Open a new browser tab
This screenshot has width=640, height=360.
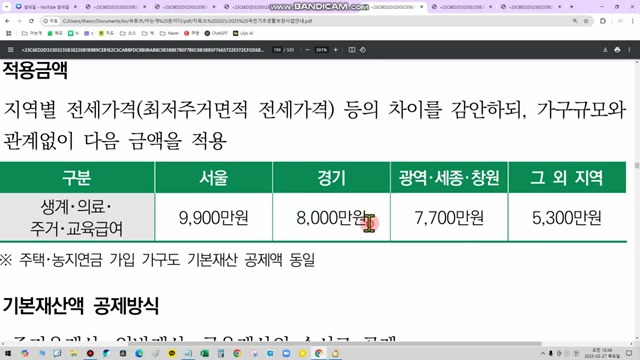571,7
